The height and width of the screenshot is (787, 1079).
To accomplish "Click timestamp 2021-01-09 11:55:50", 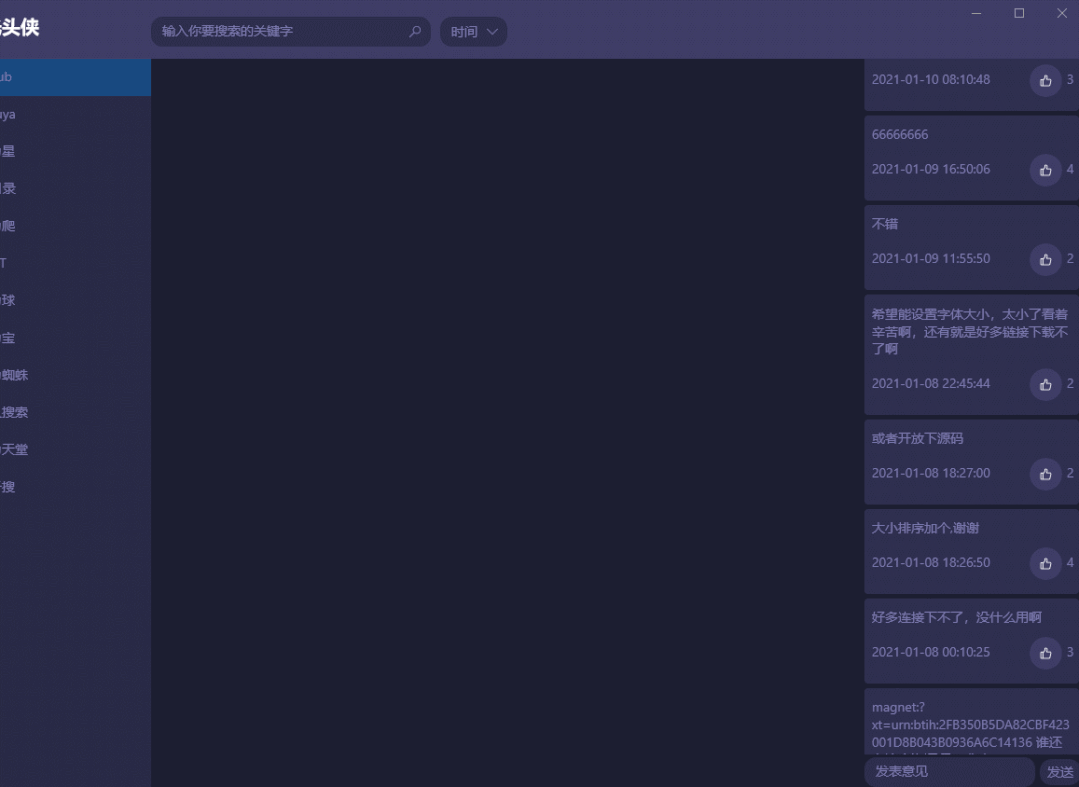I will coord(931,259).
